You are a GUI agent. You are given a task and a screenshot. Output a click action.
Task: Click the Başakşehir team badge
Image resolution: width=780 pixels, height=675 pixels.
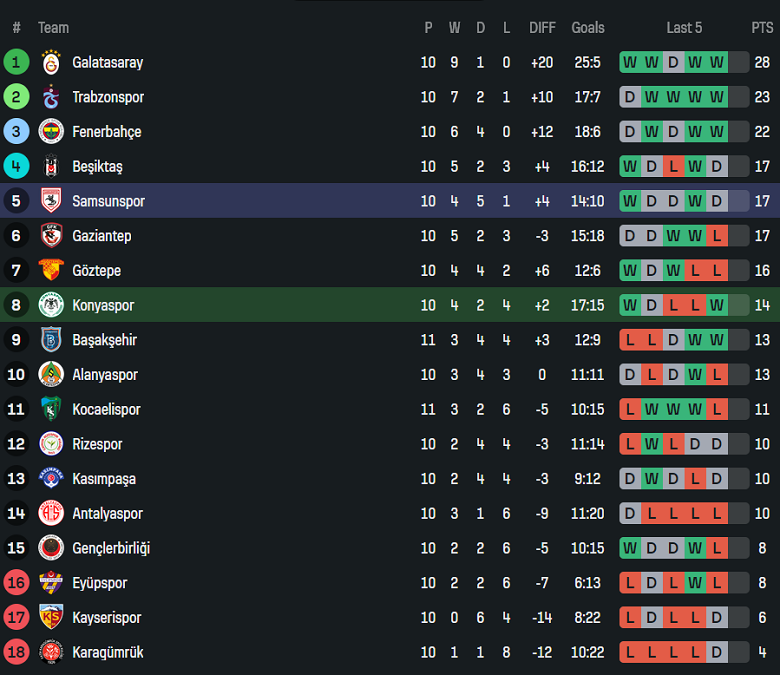coord(51,340)
